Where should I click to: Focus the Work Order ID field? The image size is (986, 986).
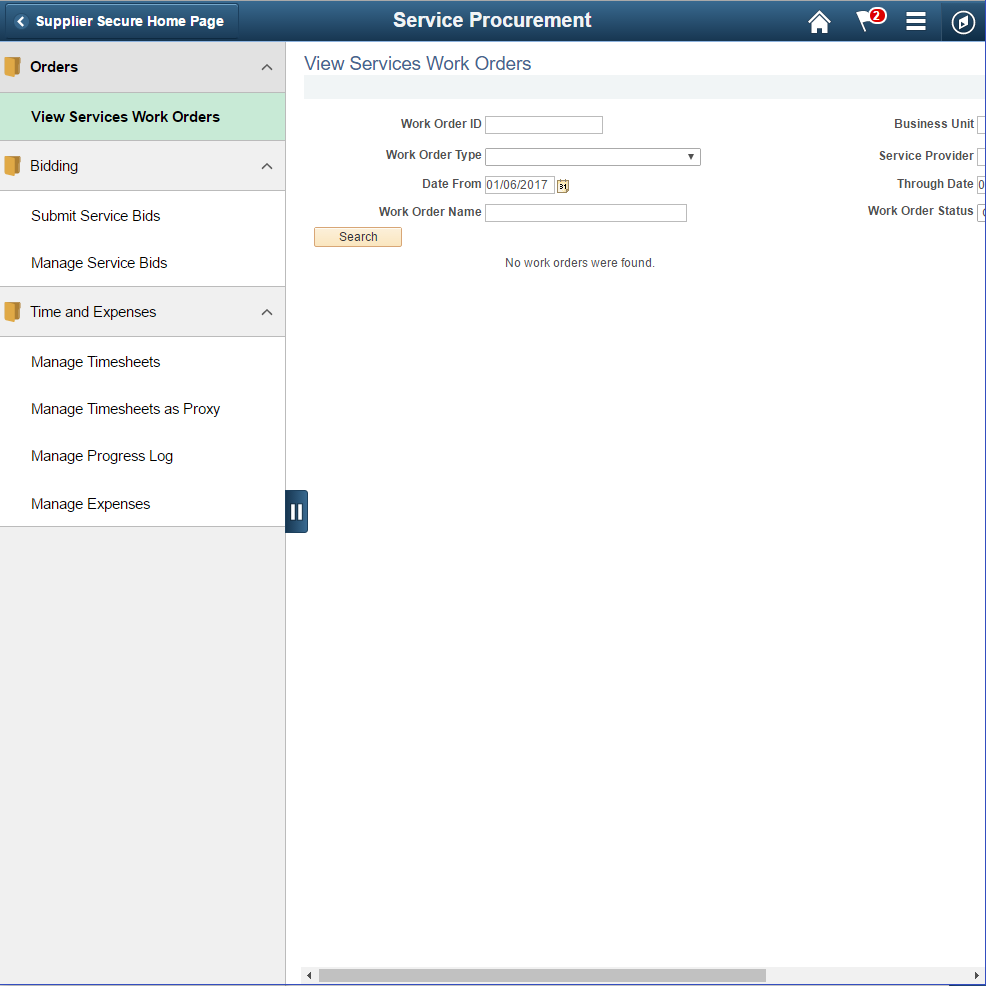[x=544, y=125]
